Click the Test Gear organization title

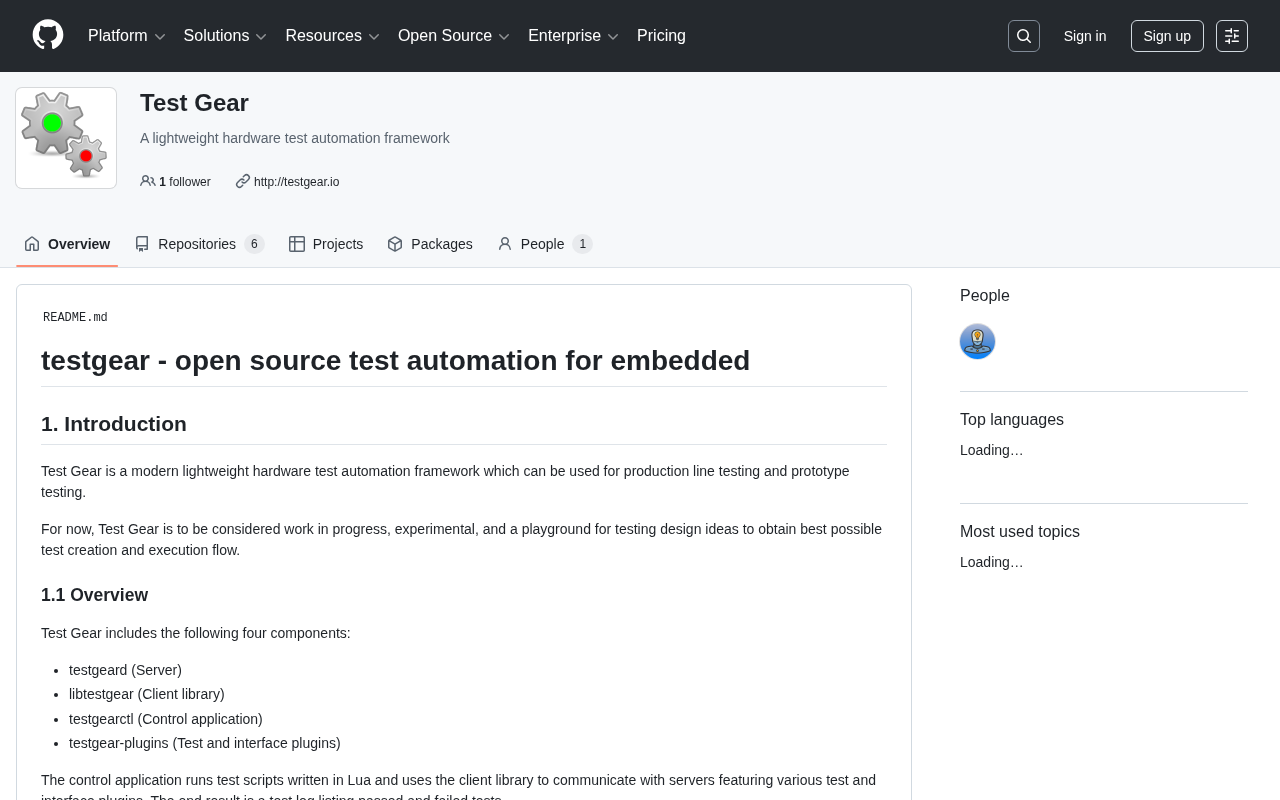[x=194, y=103]
